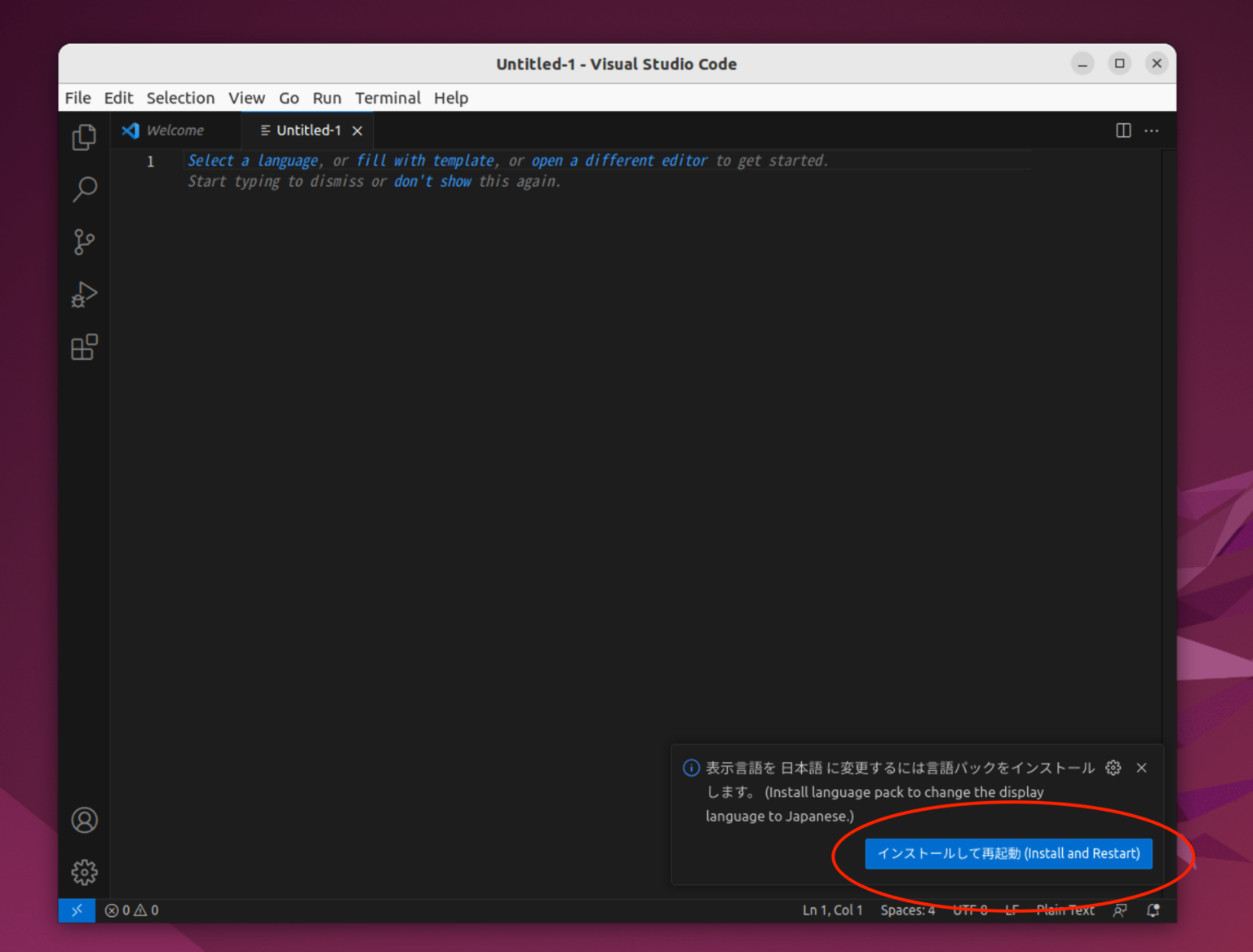Open the Source Control icon

click(84, 242)
